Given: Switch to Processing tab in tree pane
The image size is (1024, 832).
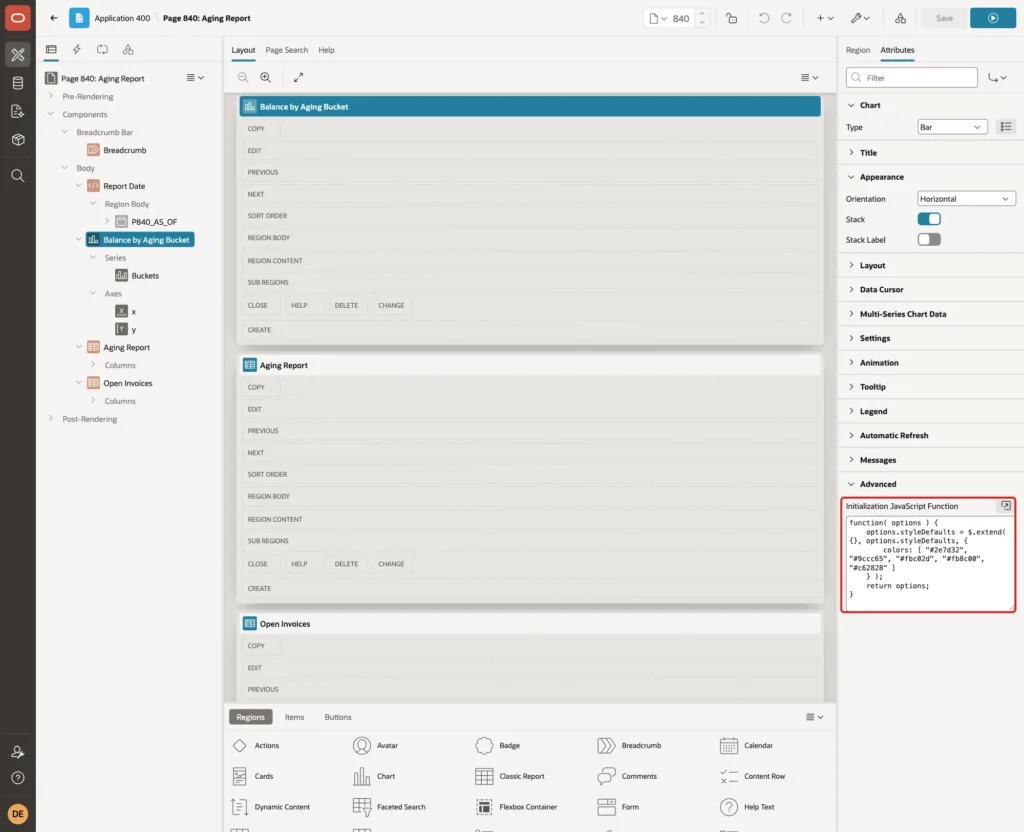Looking at the screenshot, I should (103, 50).
